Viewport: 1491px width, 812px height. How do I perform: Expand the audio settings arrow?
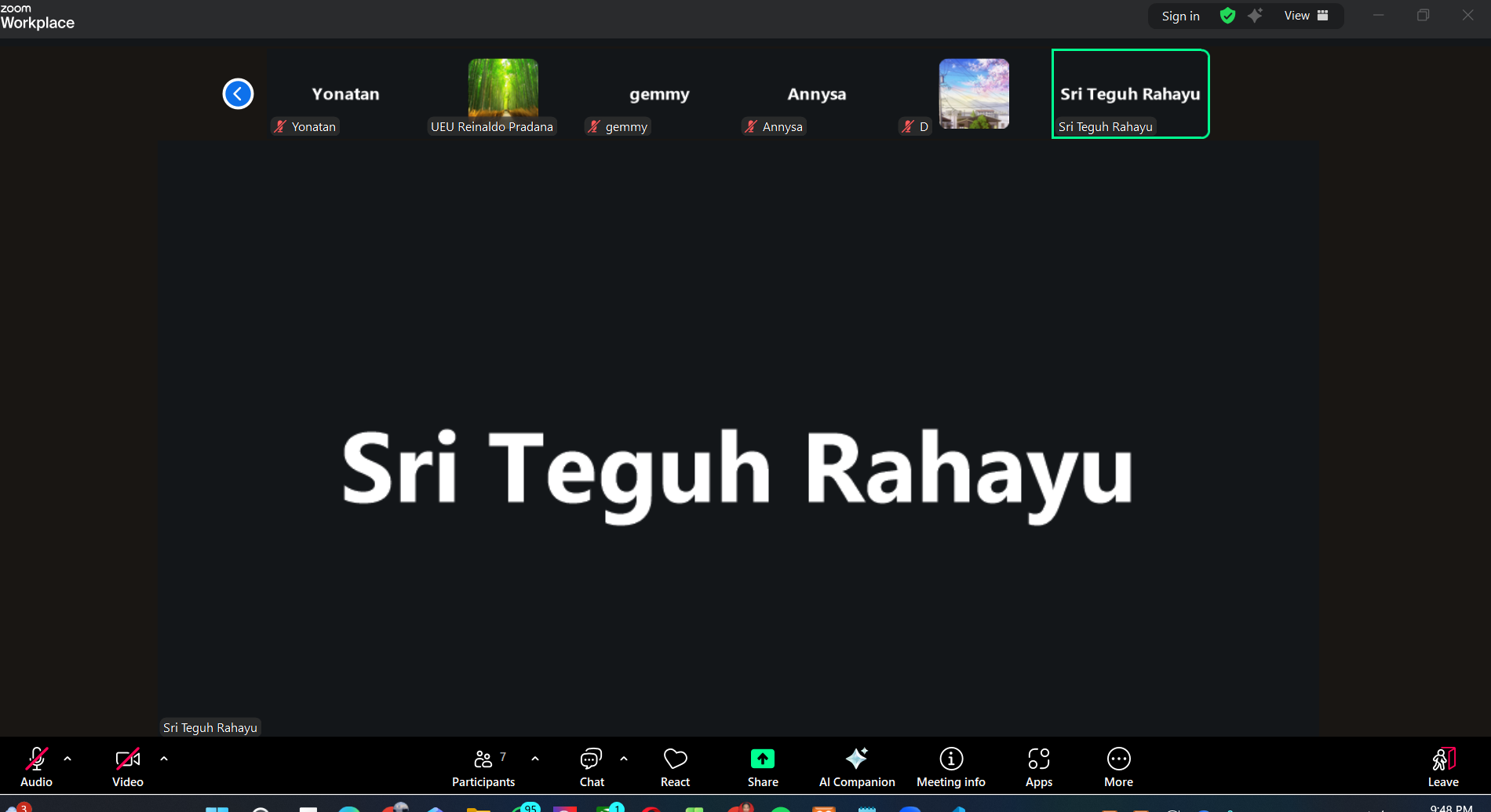click(67, 759)
